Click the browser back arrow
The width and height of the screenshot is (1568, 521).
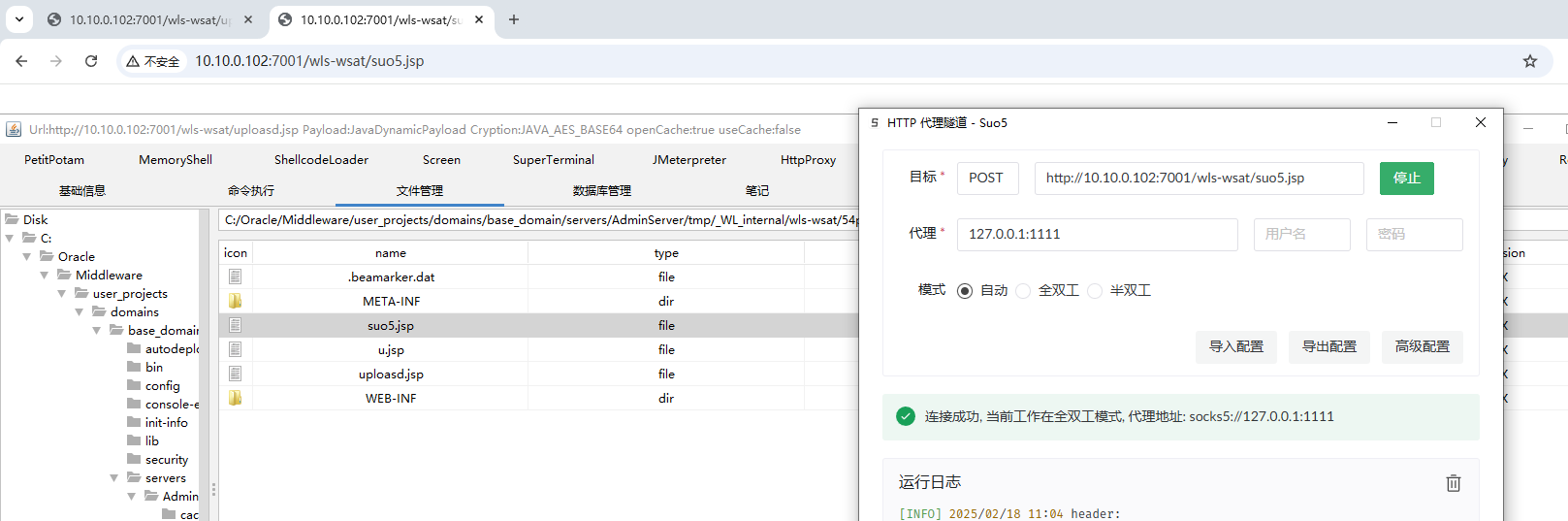click(21, 61)
